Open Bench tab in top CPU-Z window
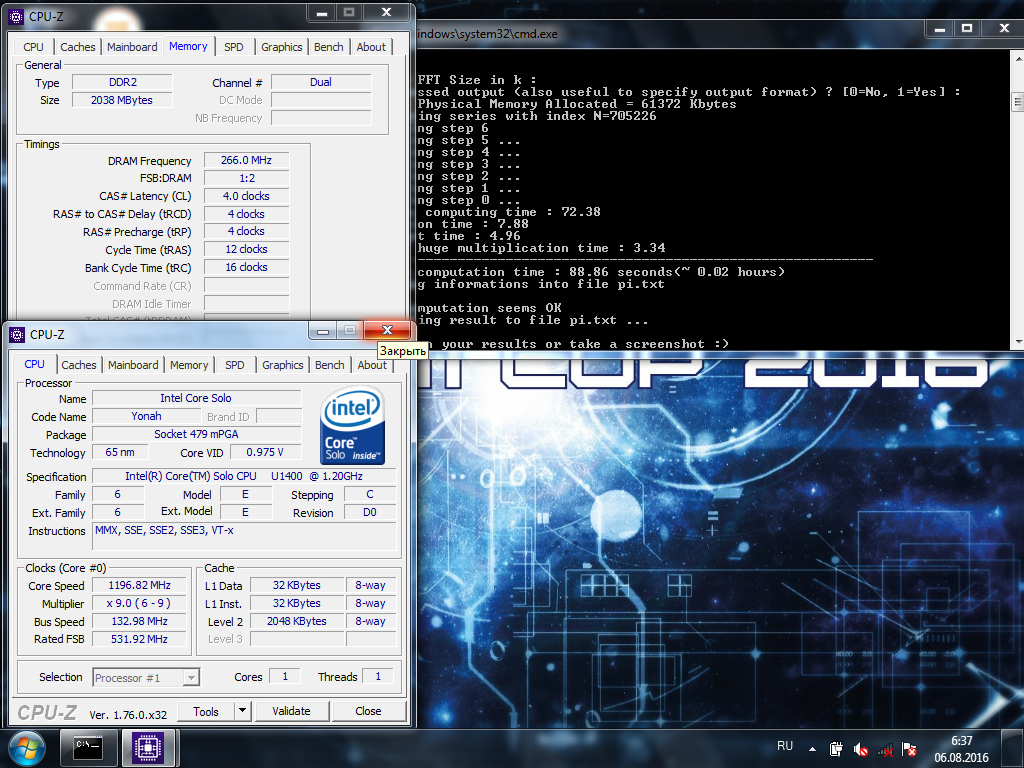 click(328, 47)
